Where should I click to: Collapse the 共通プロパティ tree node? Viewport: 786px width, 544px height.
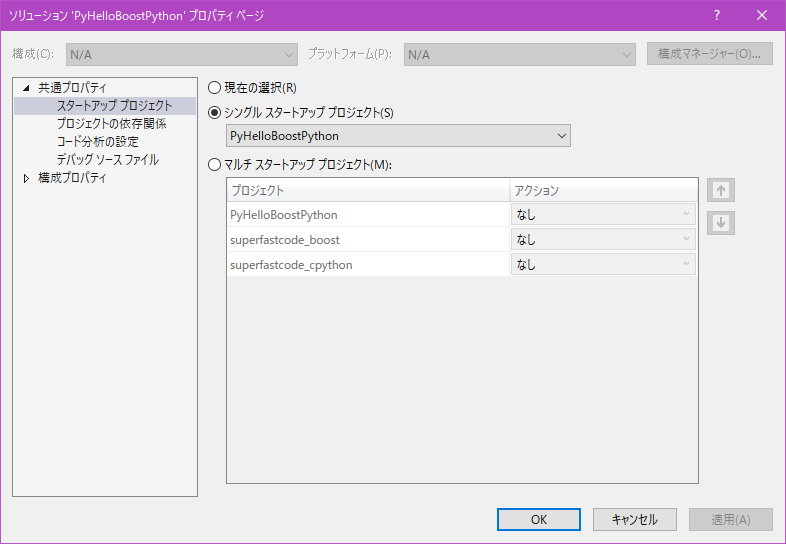click(x=27, y=88)
